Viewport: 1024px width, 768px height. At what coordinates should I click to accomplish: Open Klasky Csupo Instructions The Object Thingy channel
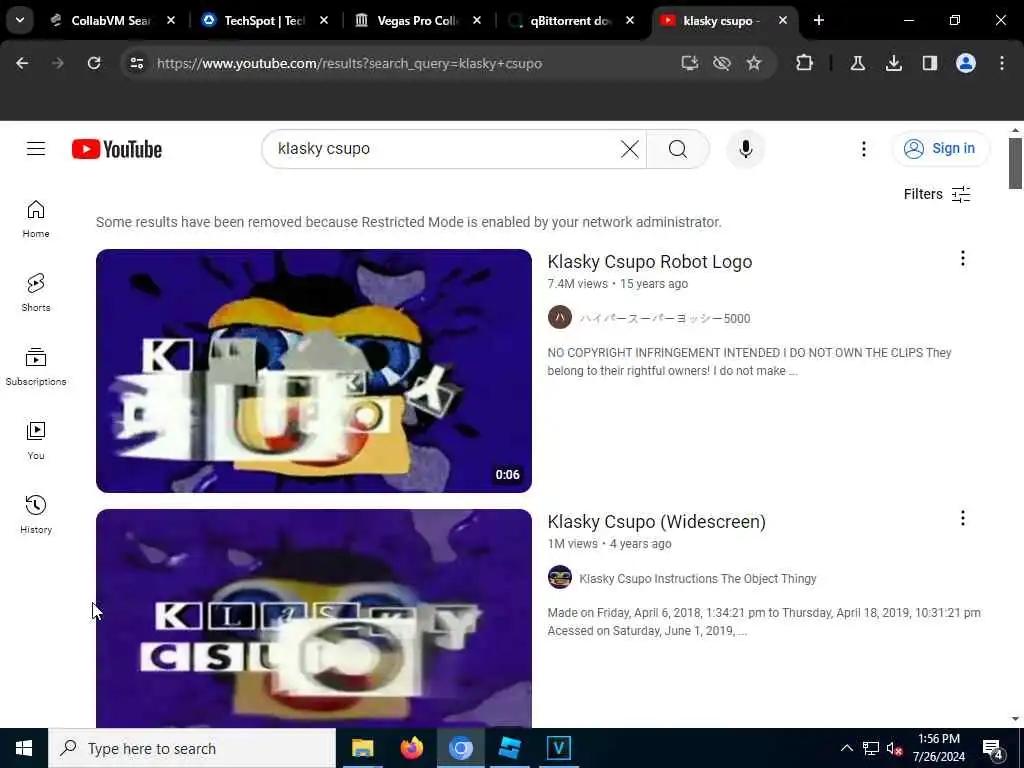click(x=697, y=579)
